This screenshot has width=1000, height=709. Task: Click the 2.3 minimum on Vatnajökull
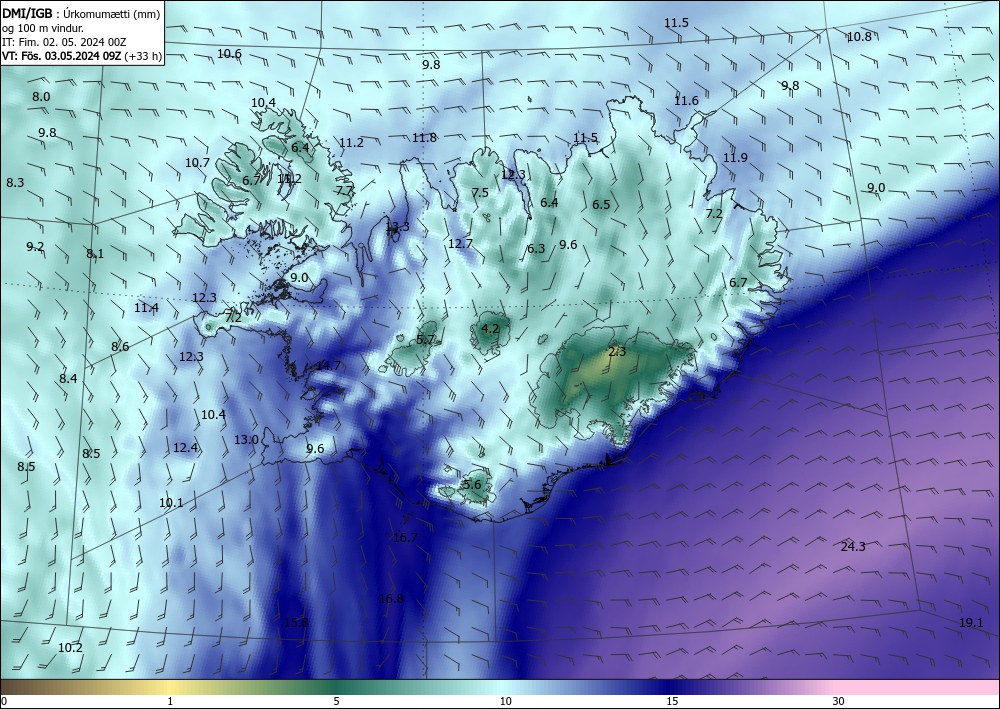click(x=617, y=352)
